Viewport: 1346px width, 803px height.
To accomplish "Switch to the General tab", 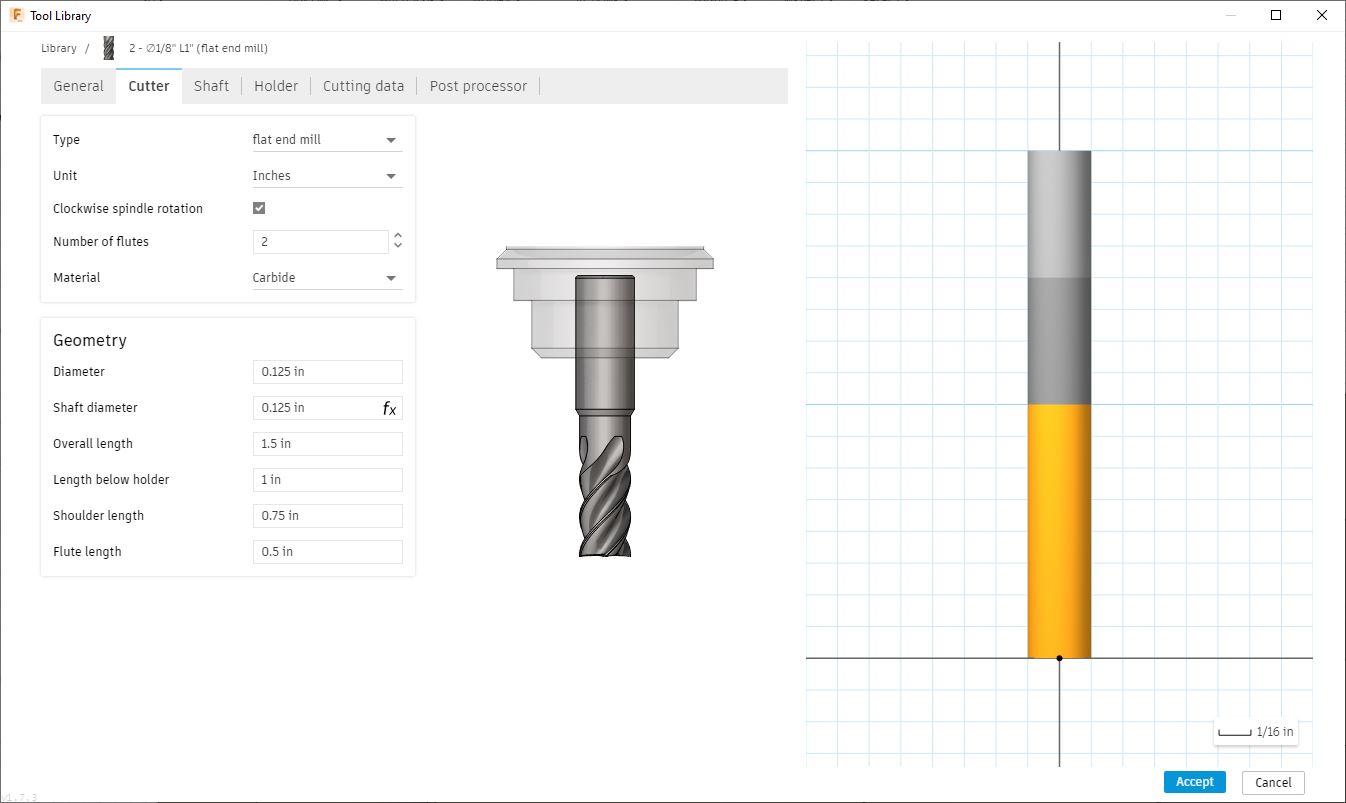I will click(78, 86).
